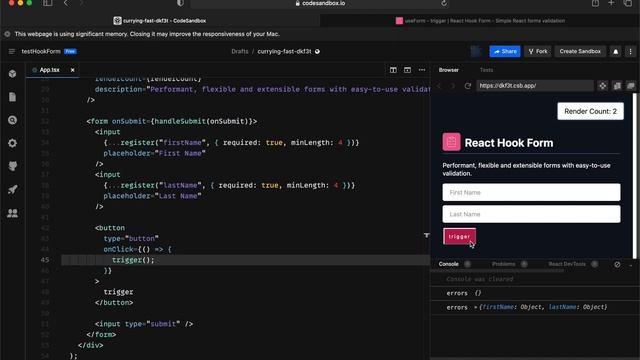Image resolution: width=640 pixels, height=360 pixels.
Task: Open the Sandbox Info sidebar icon
Action: click(x=13, y=74)
